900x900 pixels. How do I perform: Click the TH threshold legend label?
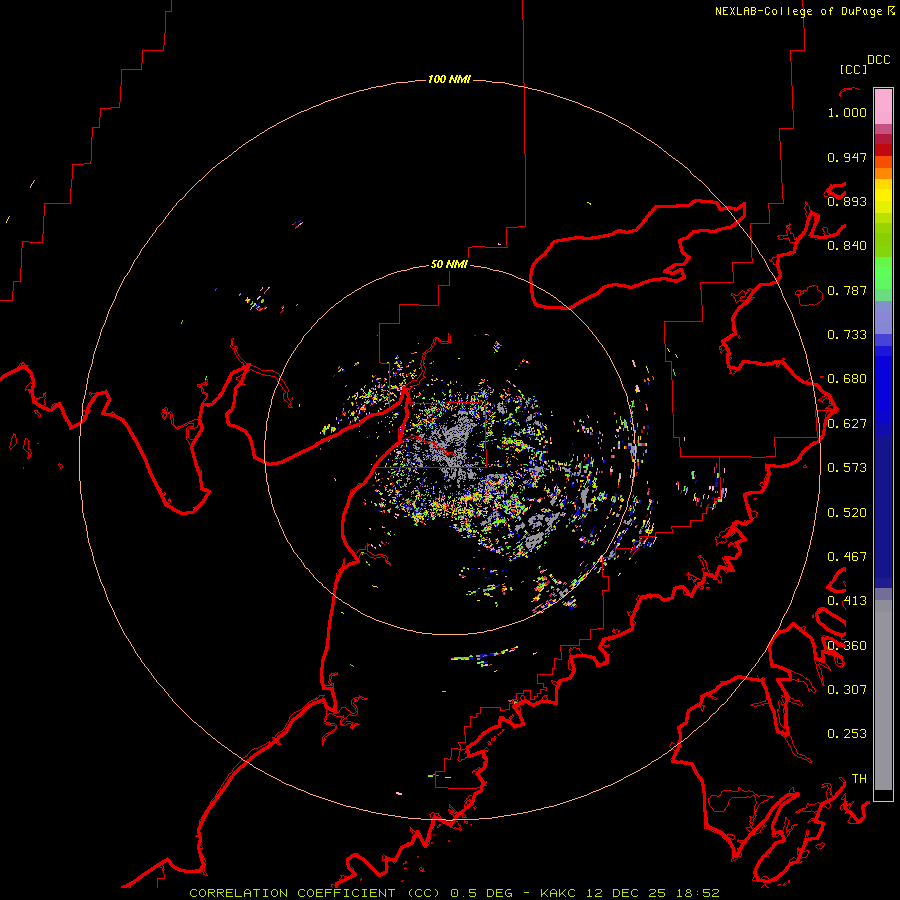point(859,779)
